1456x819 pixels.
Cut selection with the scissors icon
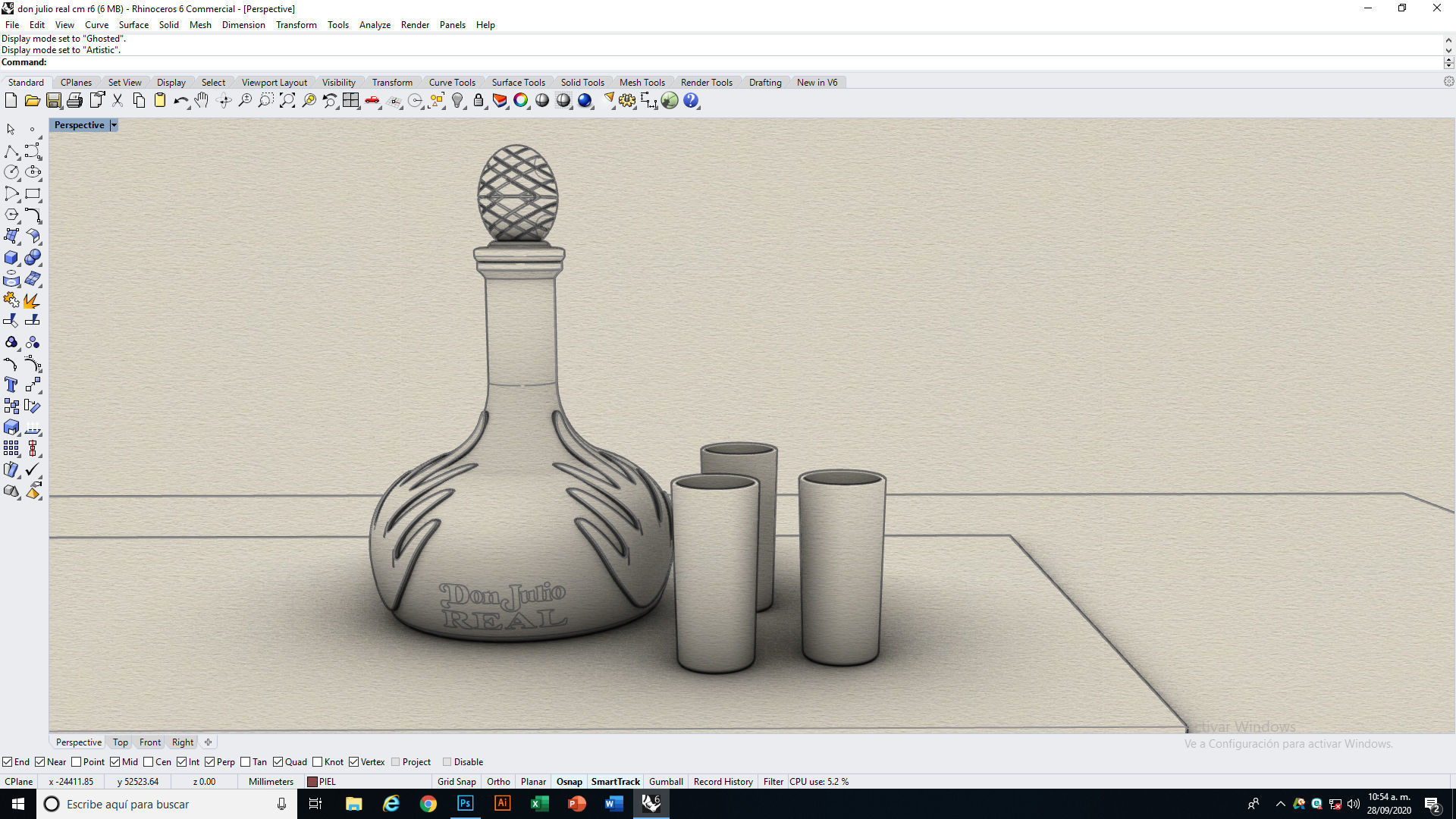point(118,100)
